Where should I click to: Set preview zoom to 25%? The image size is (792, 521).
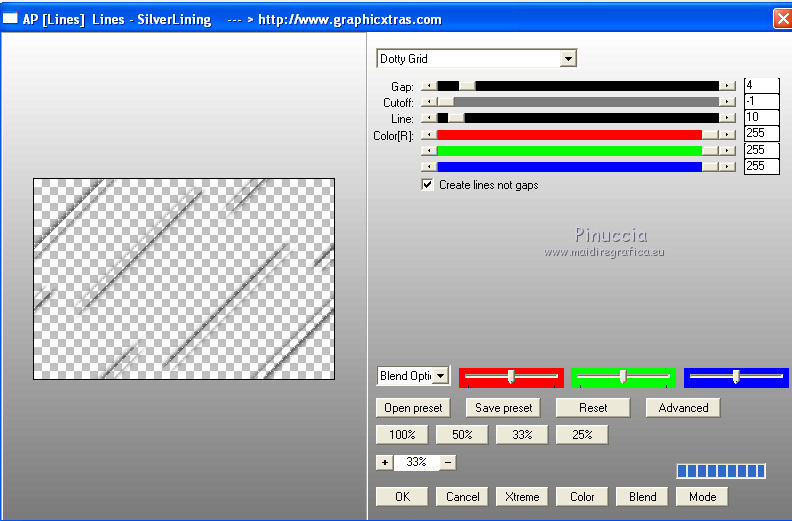pyautogui.click(x=582, y=435)
